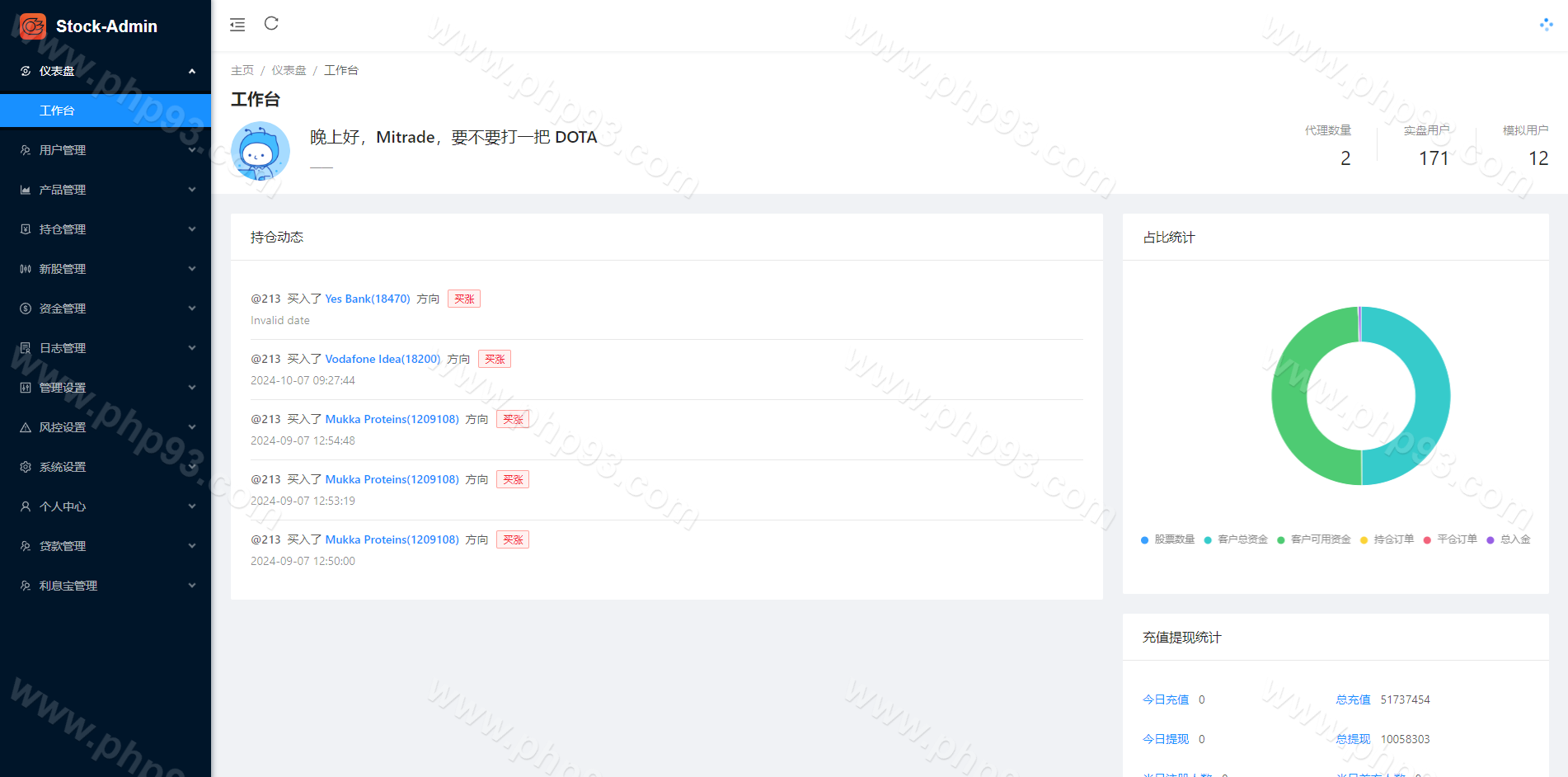Image resolution: width=1568 pixels, height=777 pixels.
Task: Click the 风控设置 warning triangle icon
Action: tap(26, 427)
